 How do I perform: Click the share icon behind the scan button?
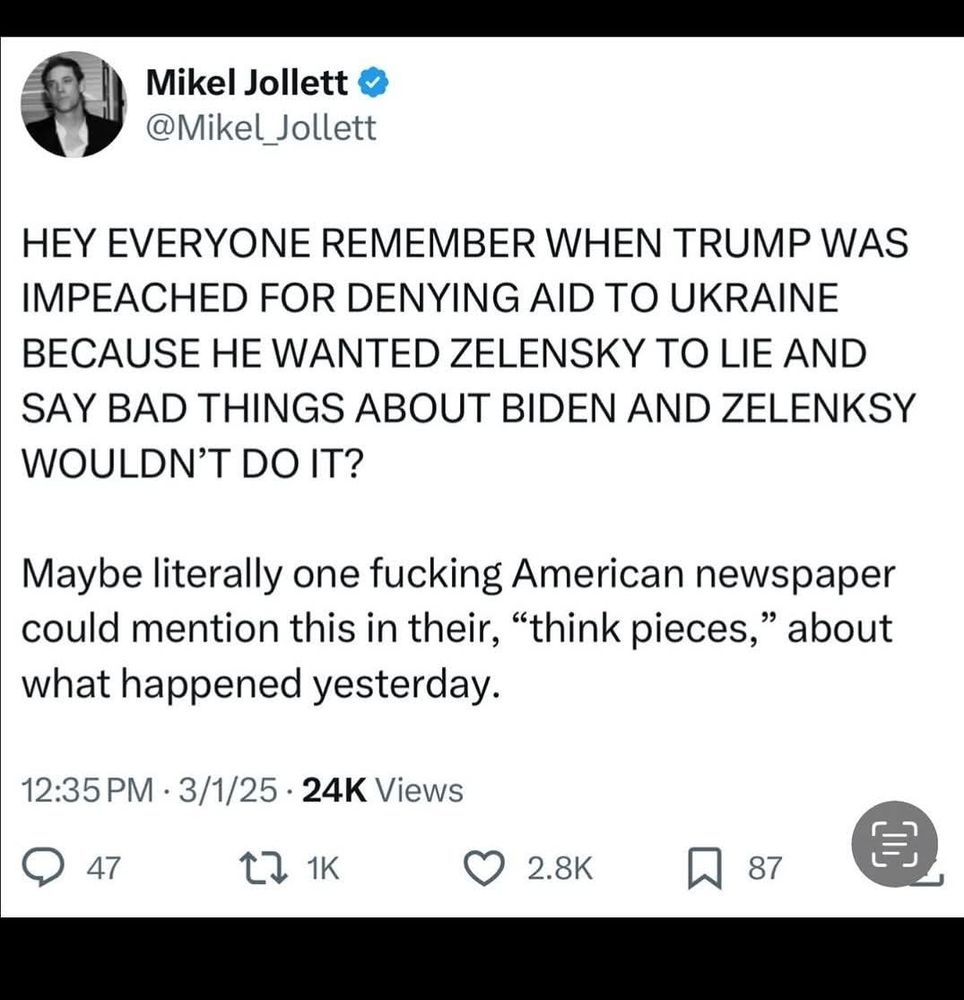coord(931,879)
